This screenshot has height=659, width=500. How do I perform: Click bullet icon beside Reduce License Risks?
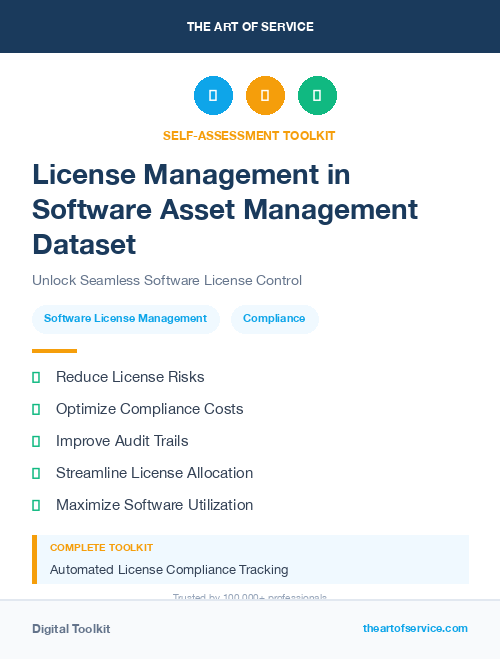36,377
